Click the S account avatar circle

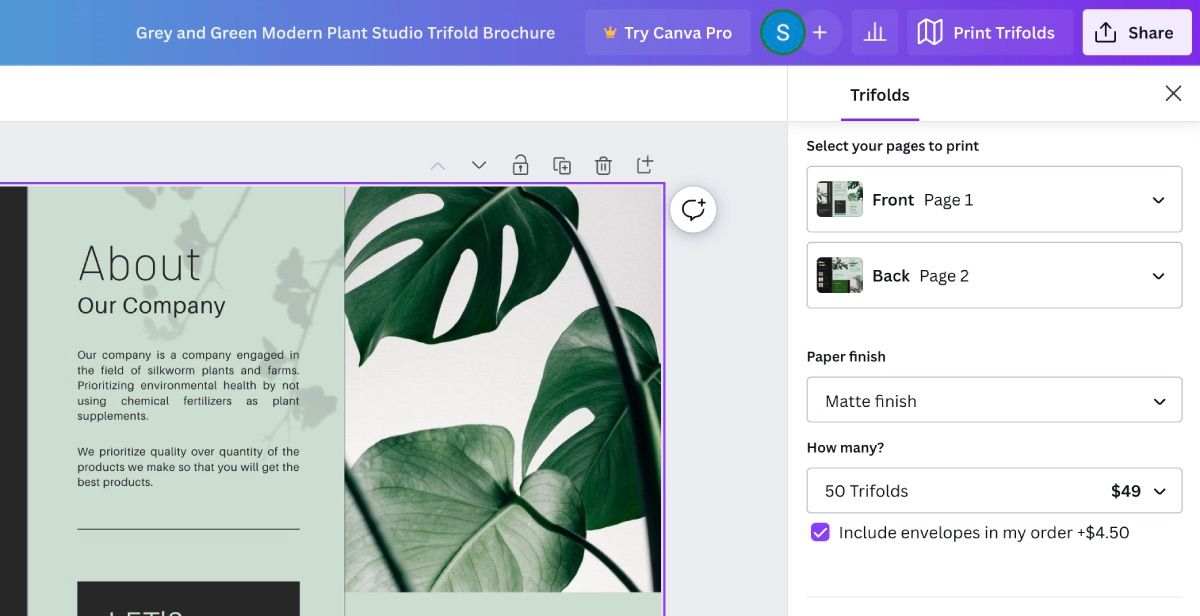pyautogui.click(x=782, y=32)
